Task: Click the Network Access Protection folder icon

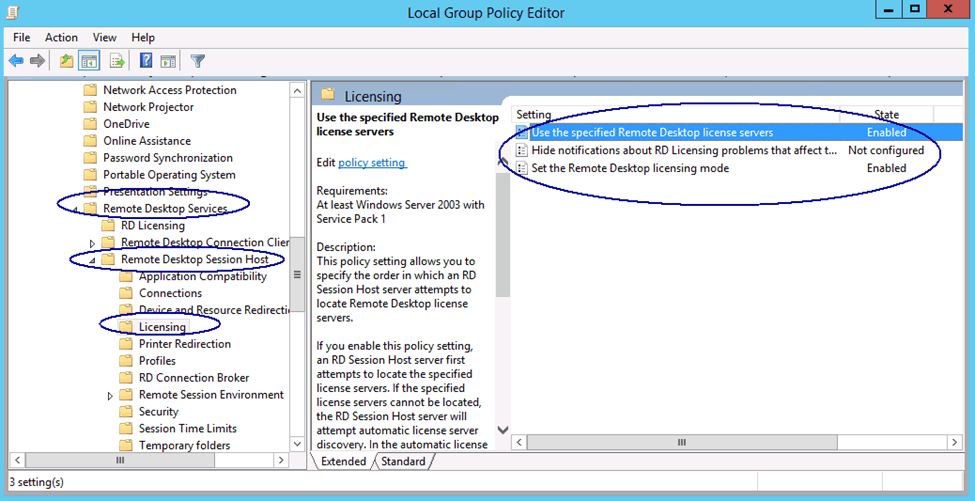Action: [x=90, y=90]
